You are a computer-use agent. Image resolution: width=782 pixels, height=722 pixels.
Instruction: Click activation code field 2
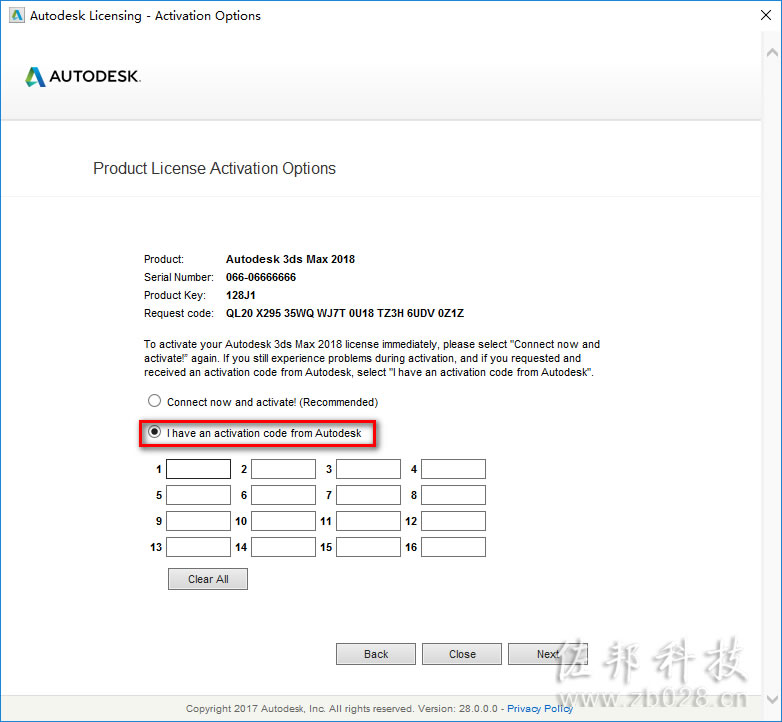(x=283, y=469)
